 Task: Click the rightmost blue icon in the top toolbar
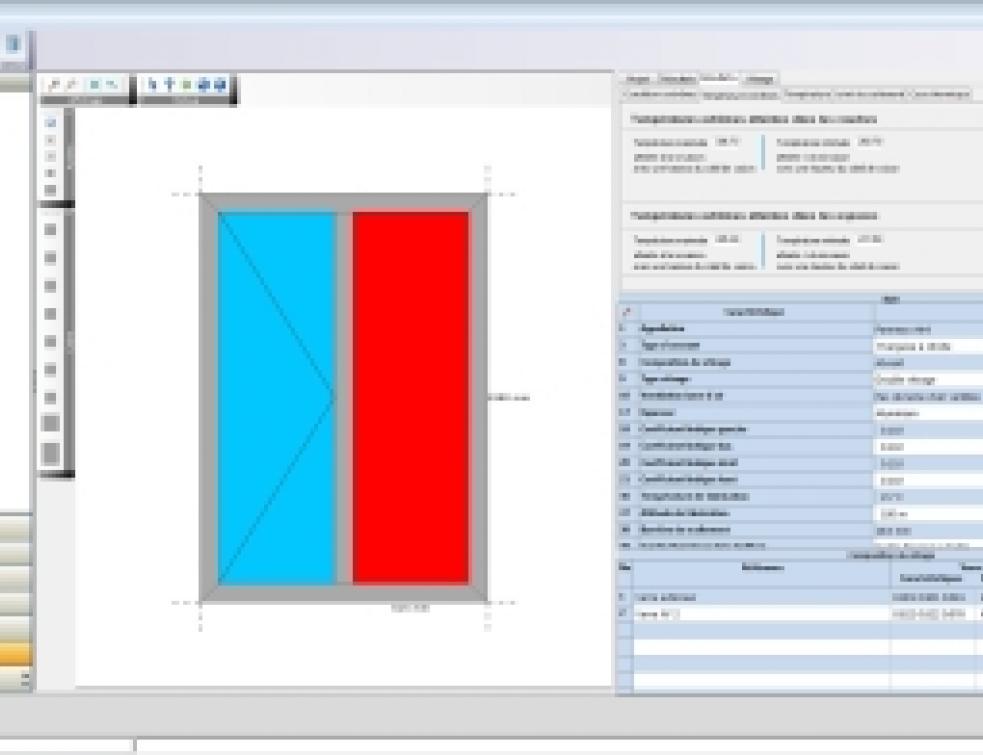tap(219, 85)
